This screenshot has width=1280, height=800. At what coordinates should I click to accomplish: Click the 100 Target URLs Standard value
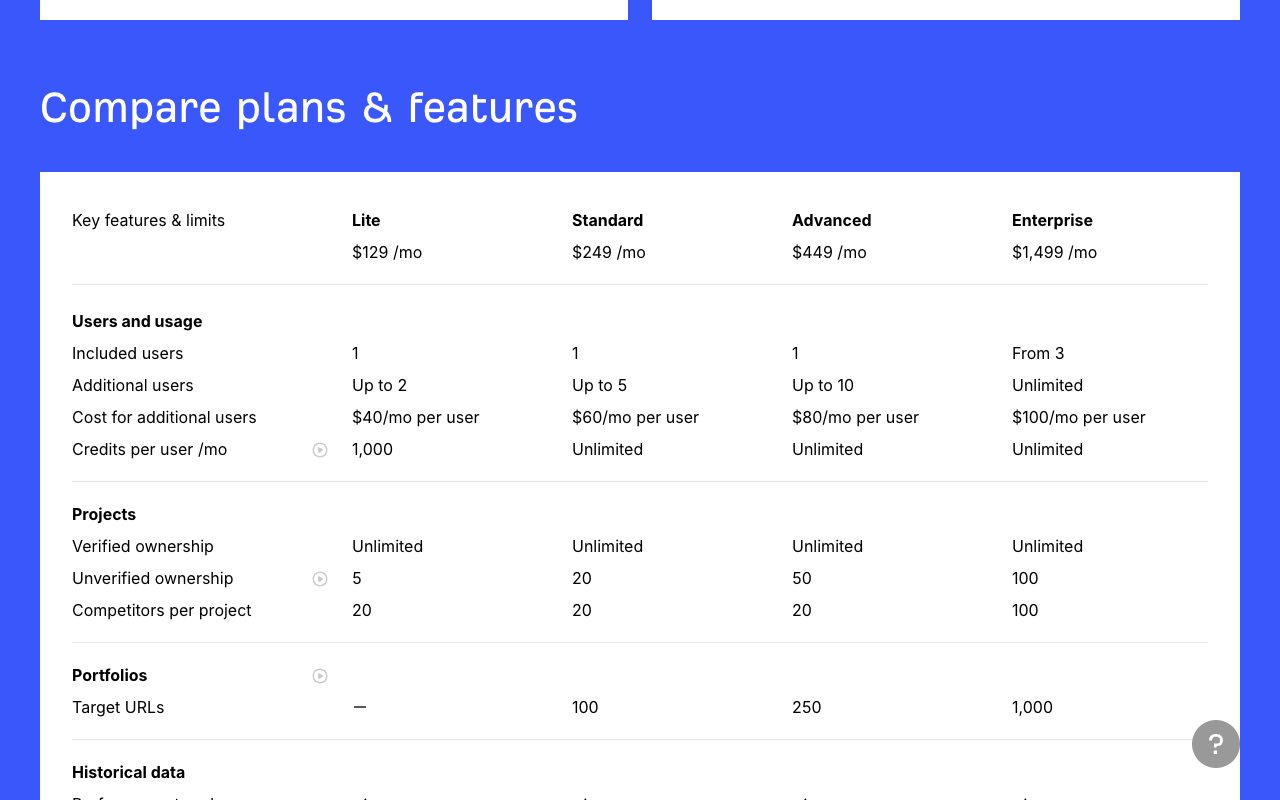click(585, 707)
